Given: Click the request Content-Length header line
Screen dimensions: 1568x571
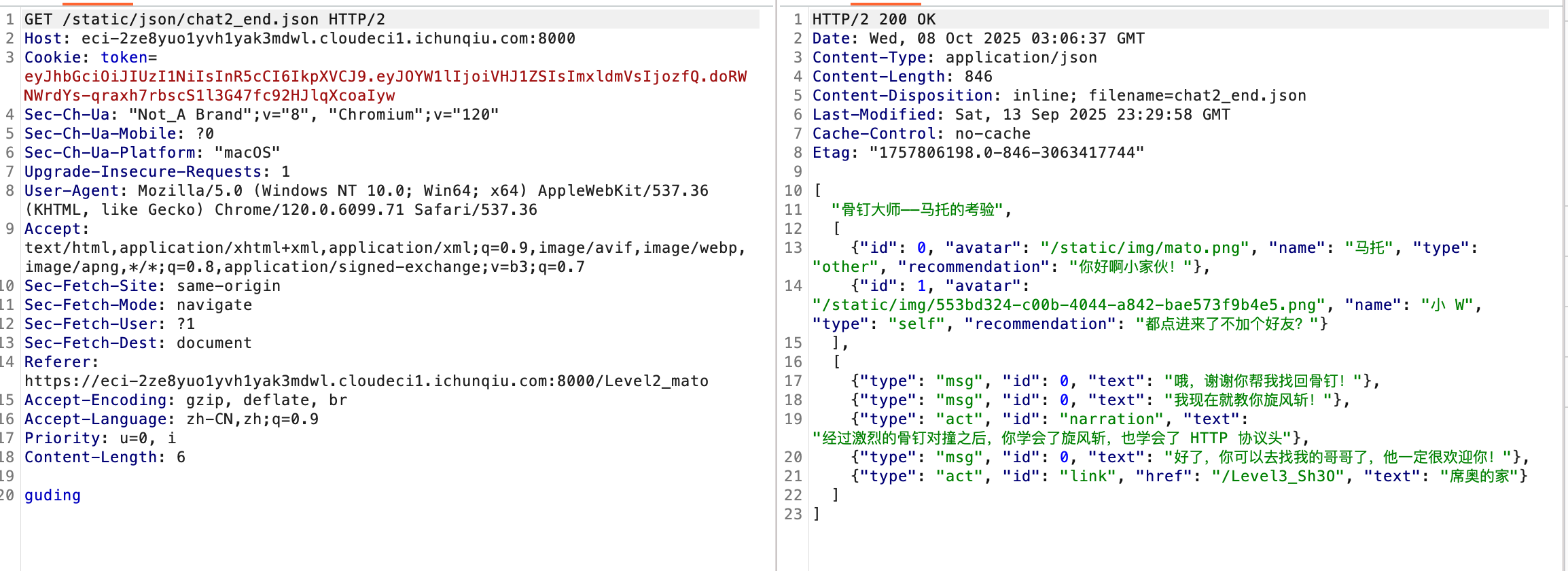Looking at the screenshot, I should tap(105, 457).
